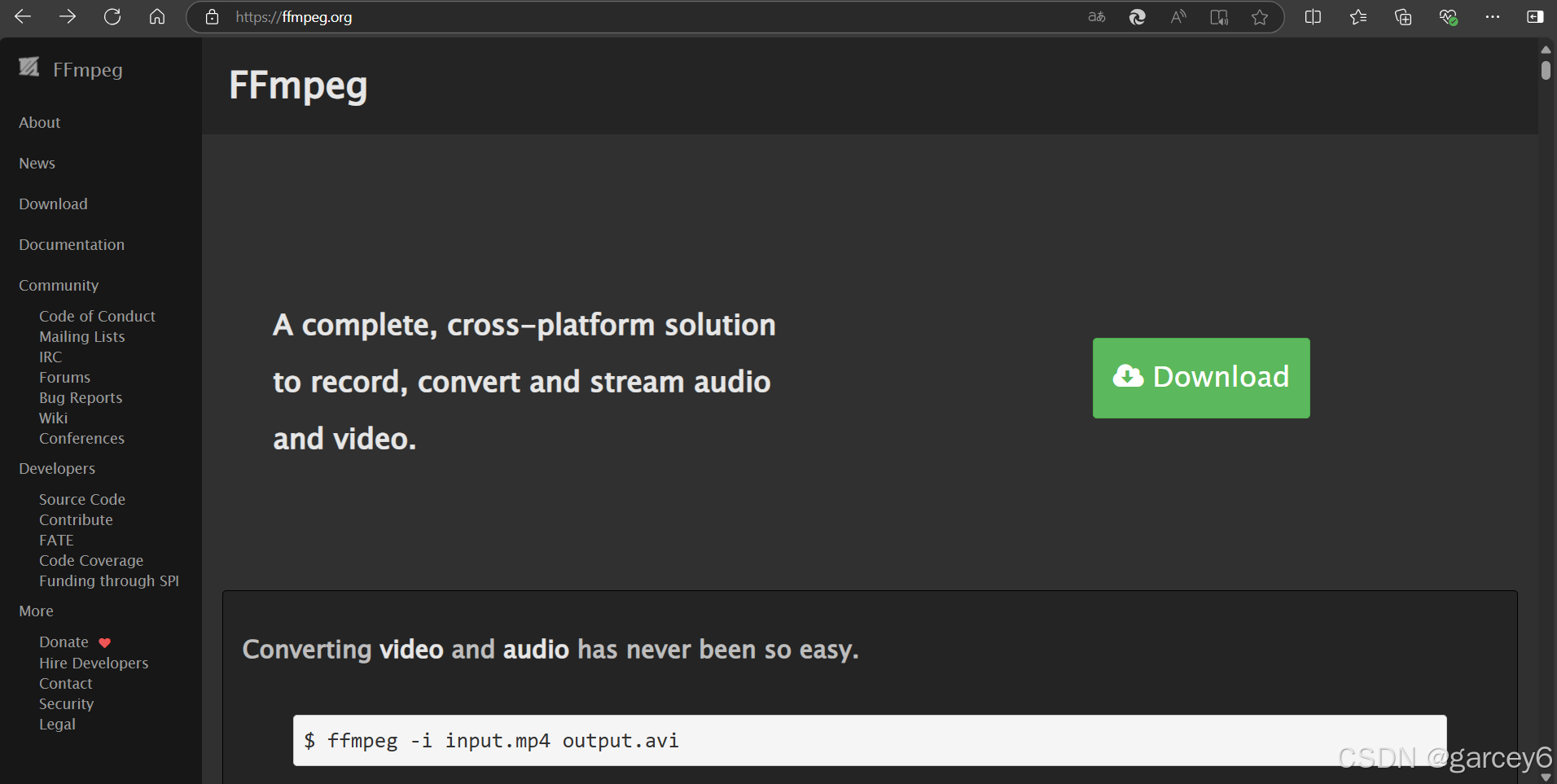1557x784 pixels.
Task: Click the translate page icon
Action: (1097, 17)
